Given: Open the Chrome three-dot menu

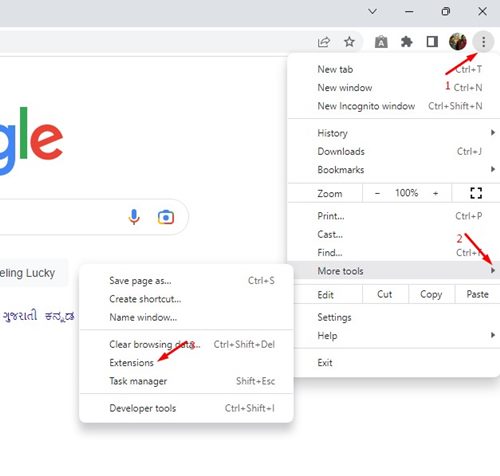Looking at the screenshot, I should 483,42.
